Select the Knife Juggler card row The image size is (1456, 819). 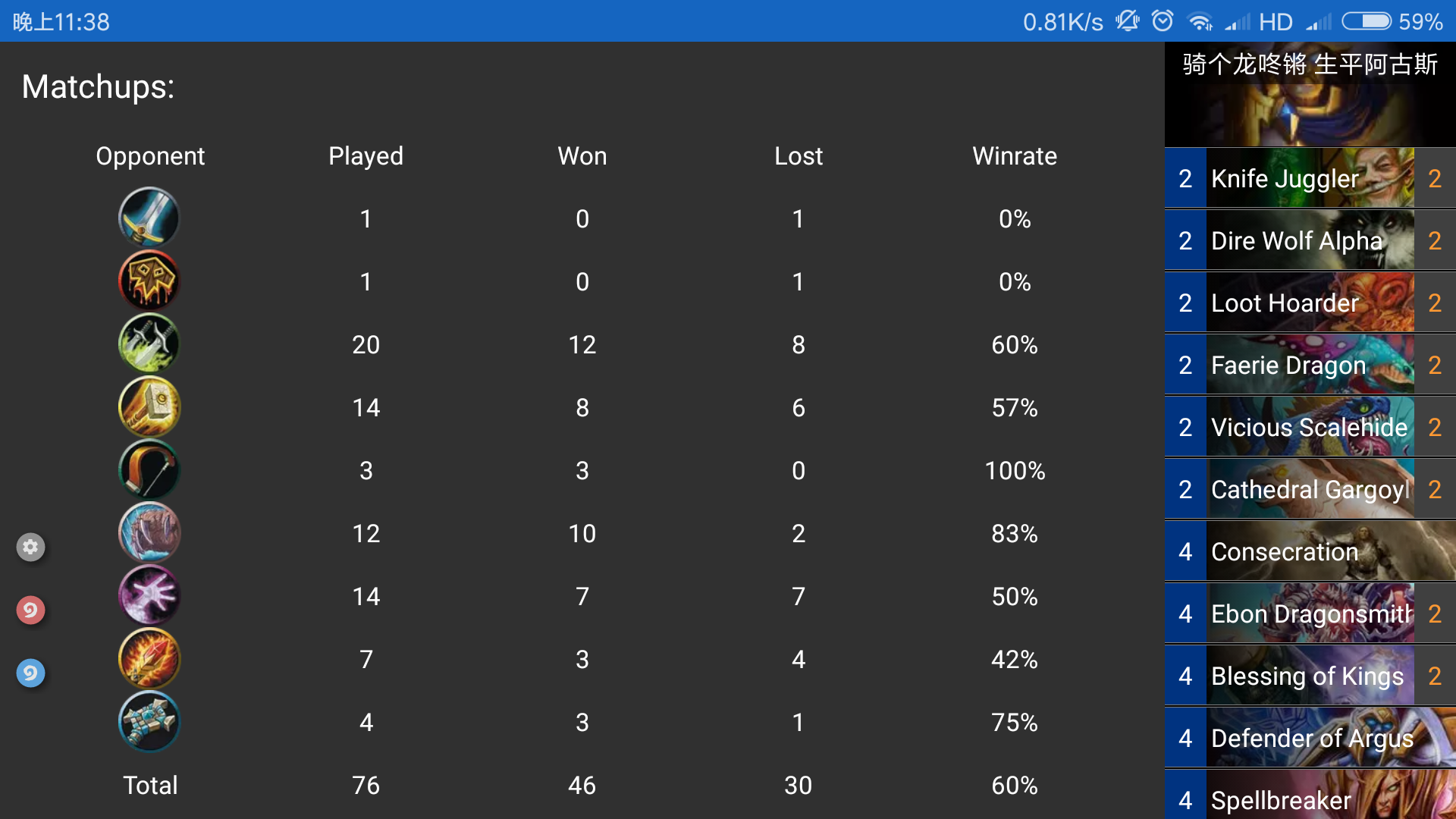point(1310,179)
